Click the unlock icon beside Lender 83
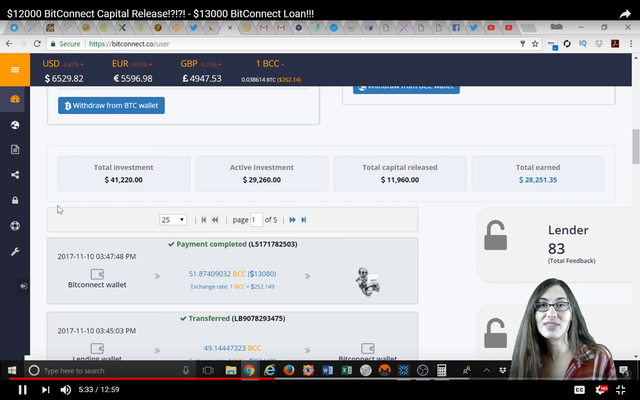This screenshot has width=640, height=400. click(496, 236)
